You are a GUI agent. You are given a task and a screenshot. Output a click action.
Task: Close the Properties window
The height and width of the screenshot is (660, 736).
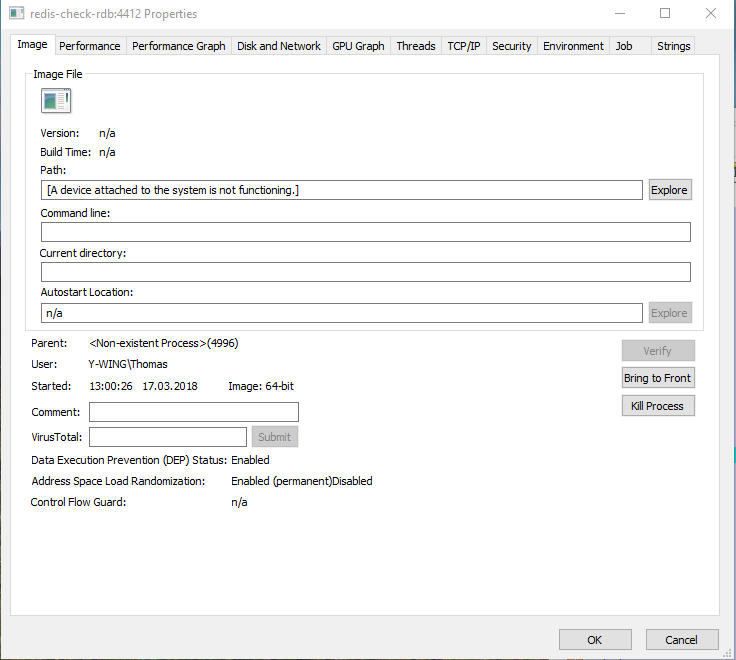click(711, 13)
